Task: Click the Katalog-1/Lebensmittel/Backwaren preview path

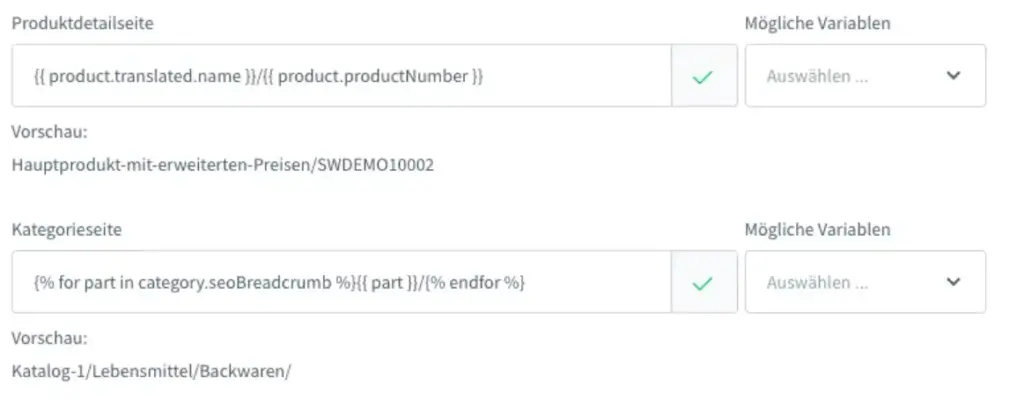Action: [151, 372]
